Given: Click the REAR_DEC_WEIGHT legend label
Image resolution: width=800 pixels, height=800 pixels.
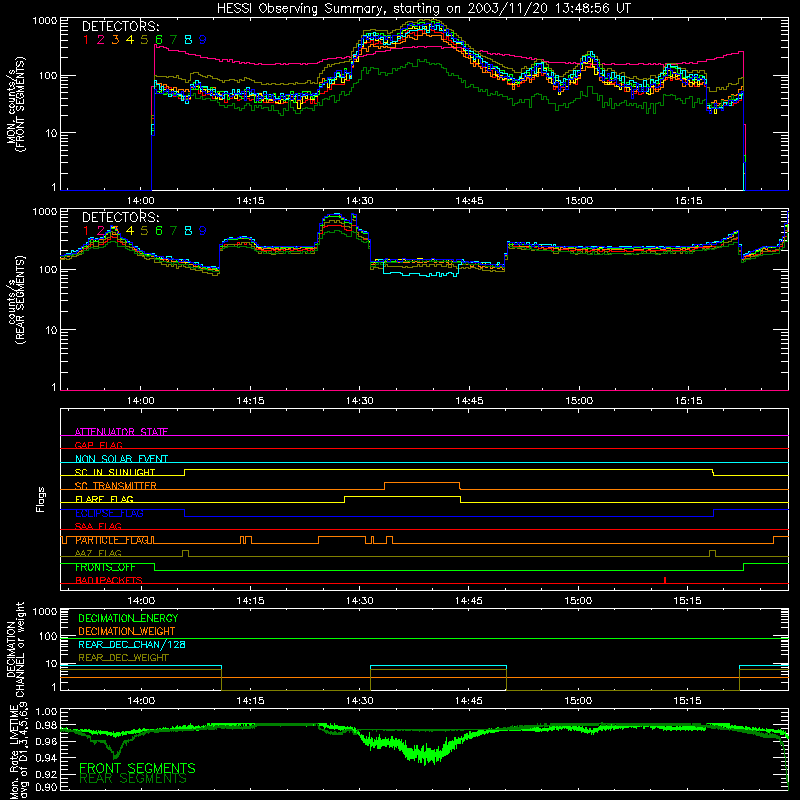Looking at the screenshot, I should pyautogui.click(x=123, y=658).
